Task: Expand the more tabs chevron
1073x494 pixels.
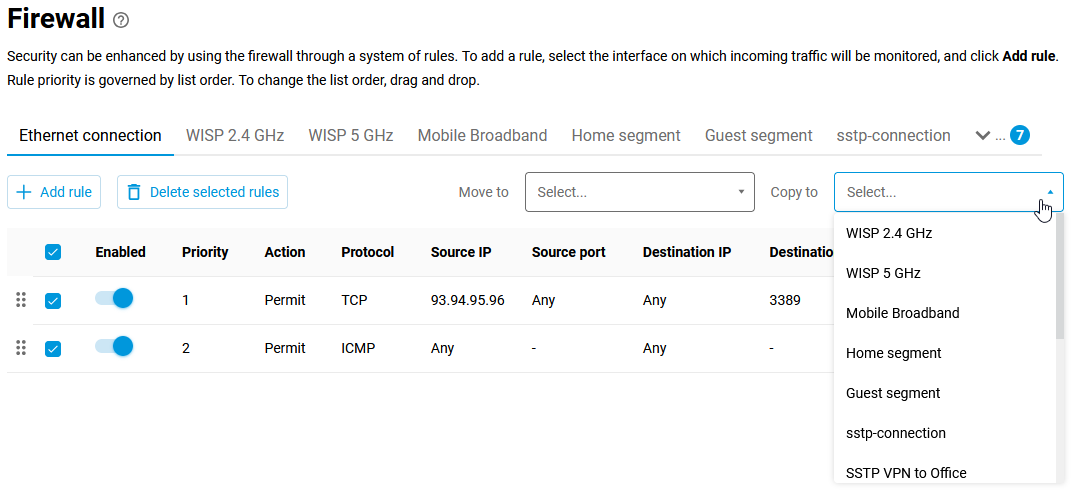Action: point(982,135)
